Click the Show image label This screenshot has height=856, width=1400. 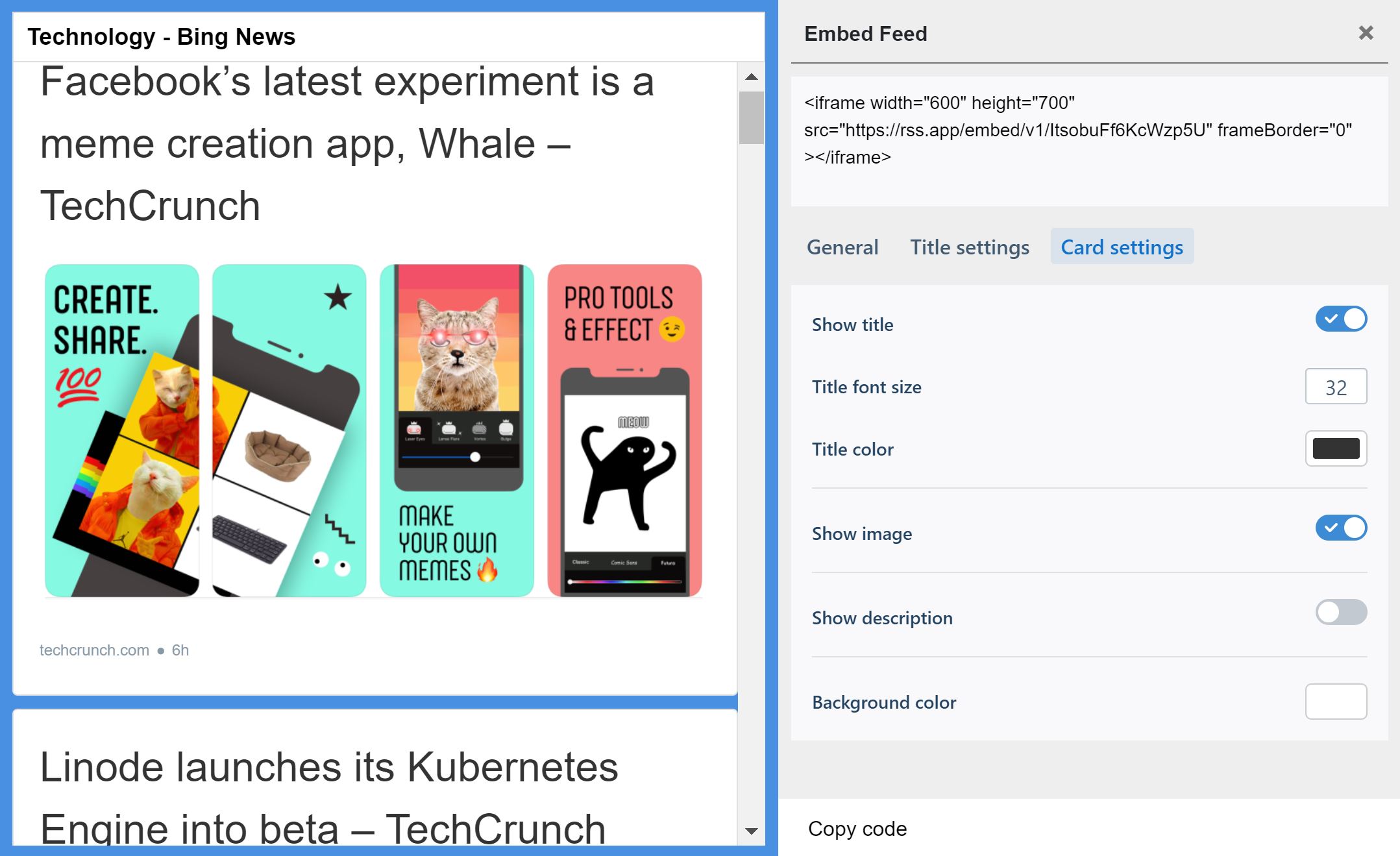click(x=862, y=533)
